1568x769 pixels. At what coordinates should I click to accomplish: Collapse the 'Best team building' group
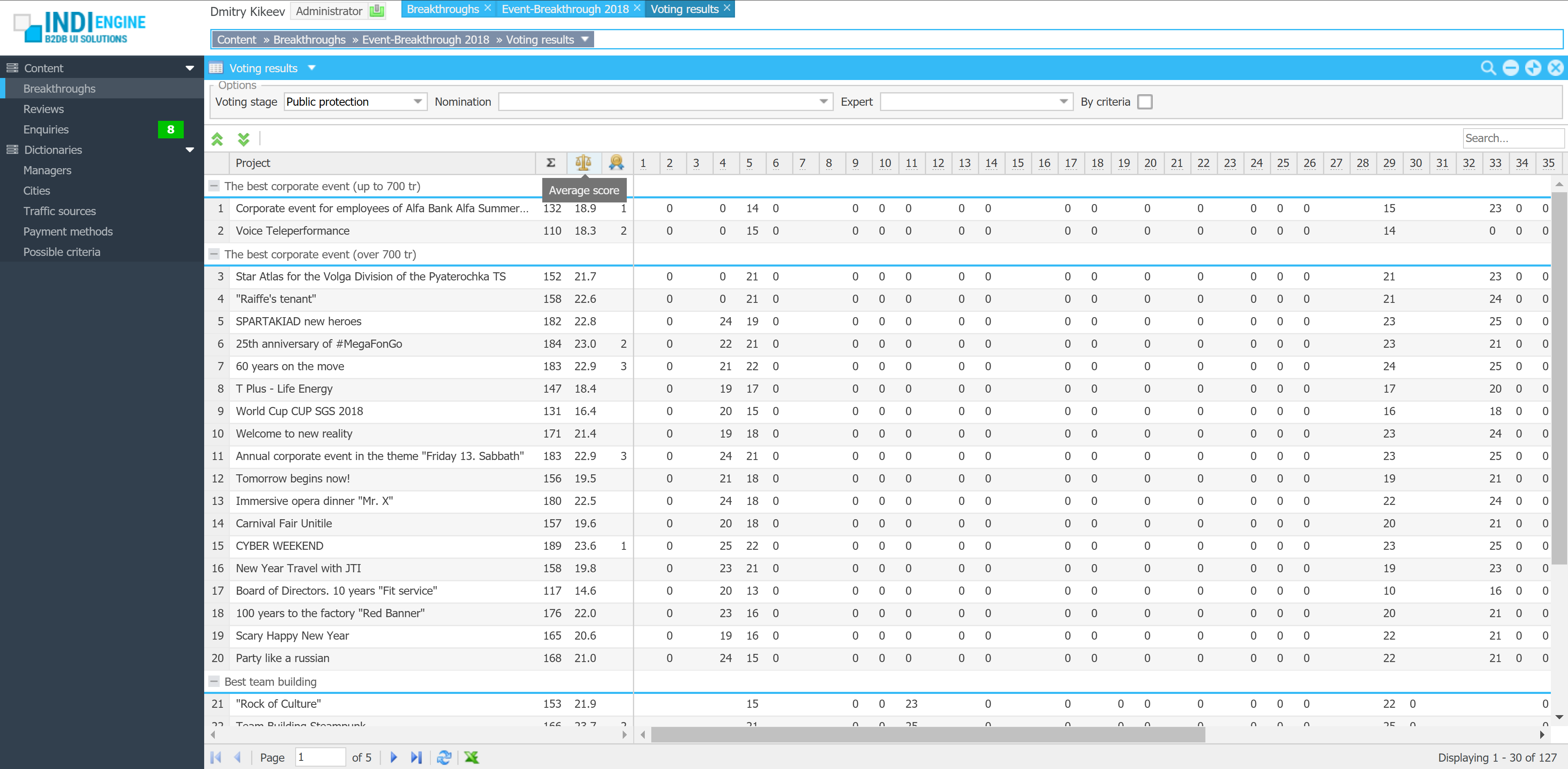(x=214, y=681)
